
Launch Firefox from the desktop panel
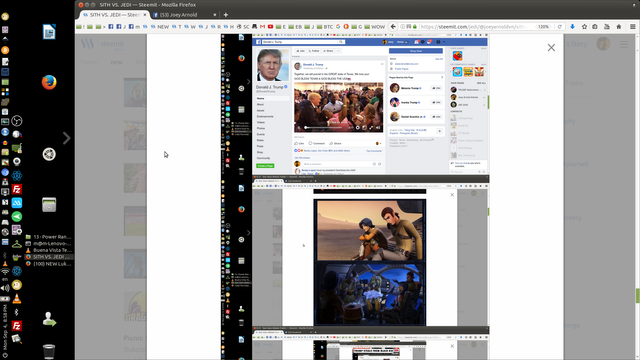pos(49,82)
